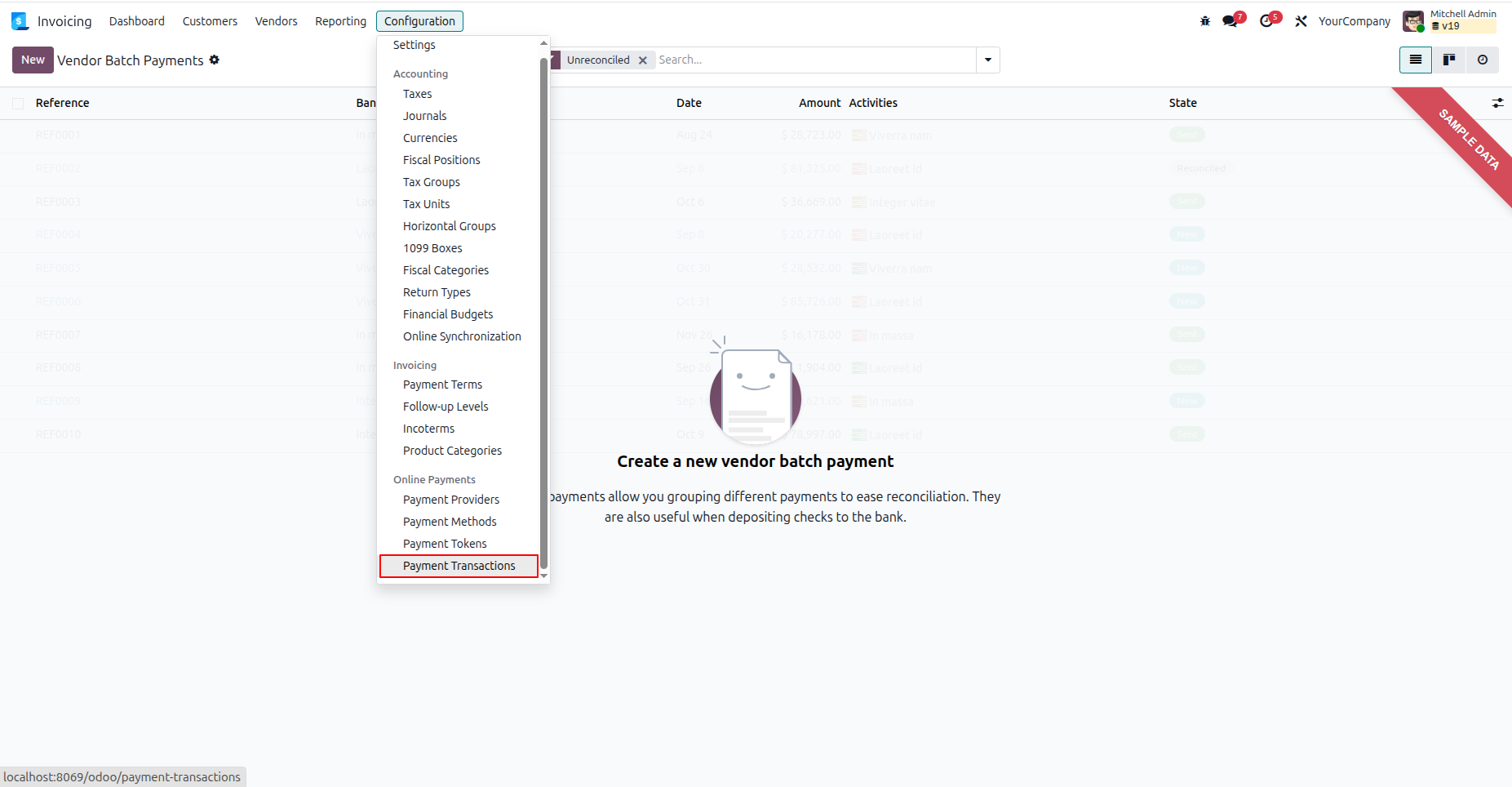
Task: Open Journals from Configuration menu
Action: [x=424, y=116]
